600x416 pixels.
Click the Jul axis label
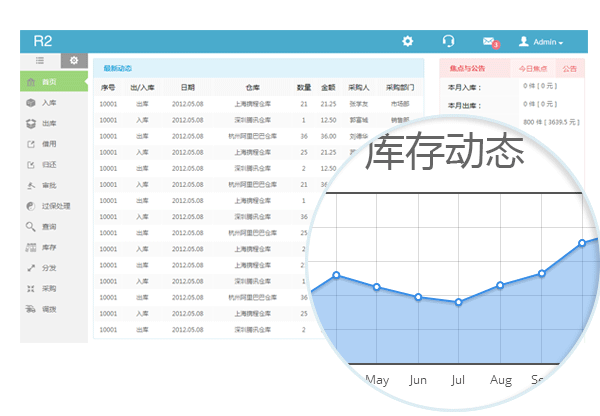(458, 380)
